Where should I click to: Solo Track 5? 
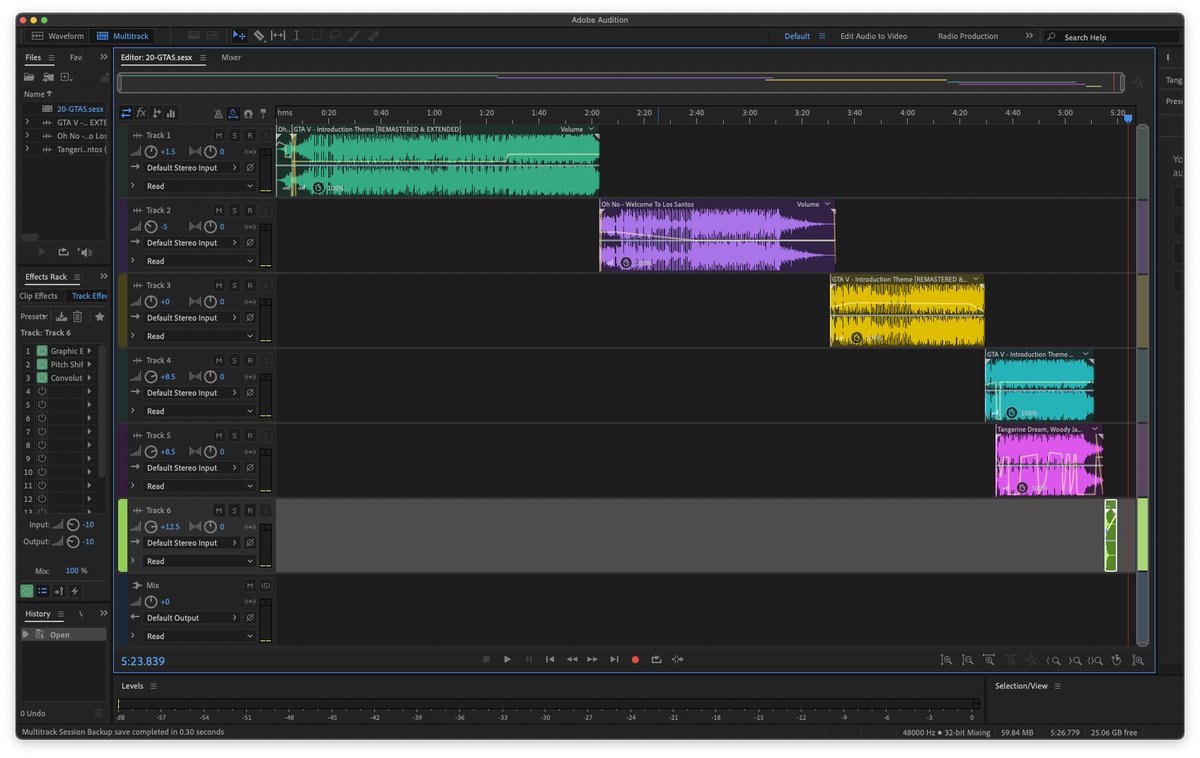click(x=234, y=435)
